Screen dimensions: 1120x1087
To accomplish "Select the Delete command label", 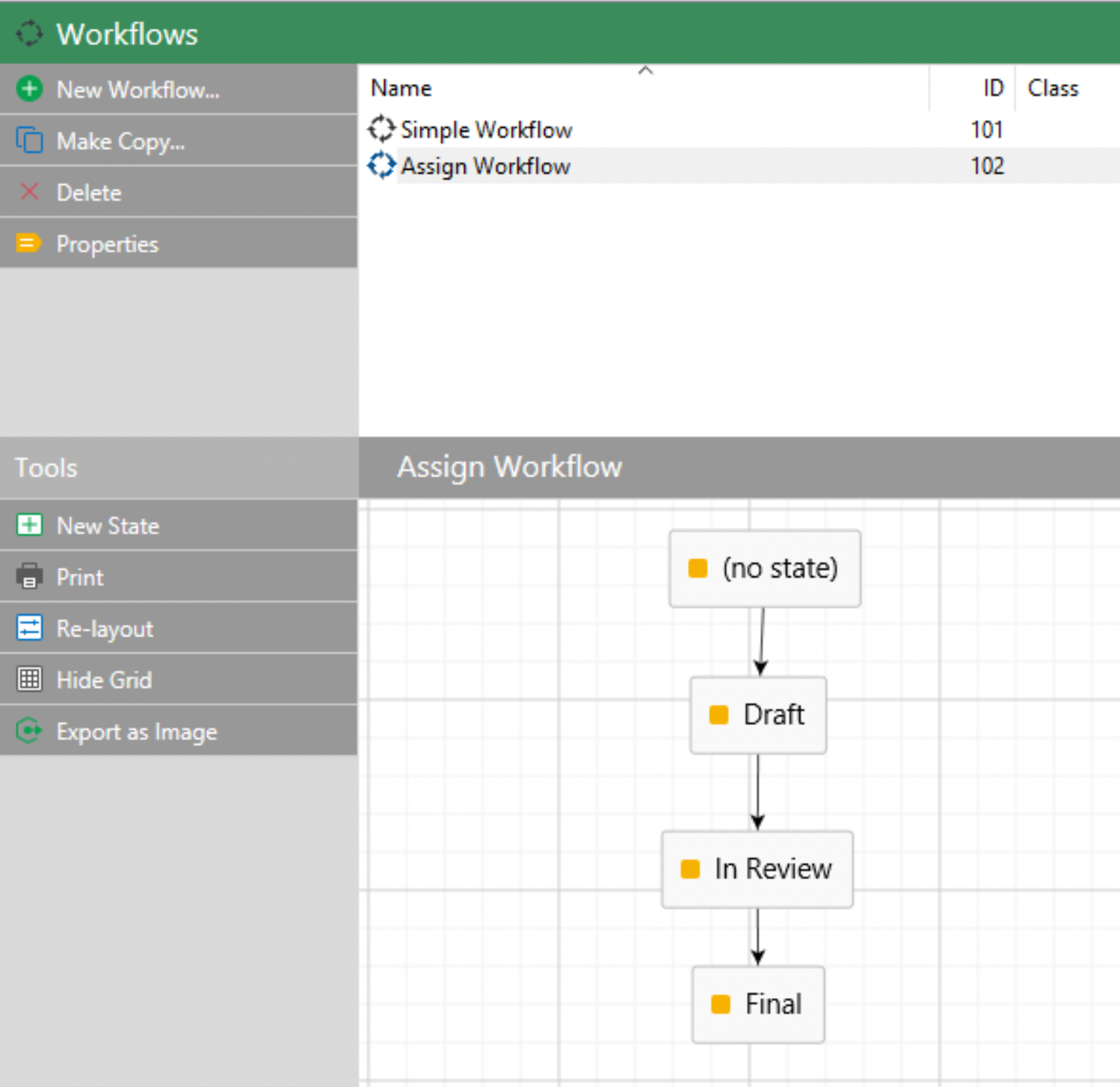I will pos(89,193).
